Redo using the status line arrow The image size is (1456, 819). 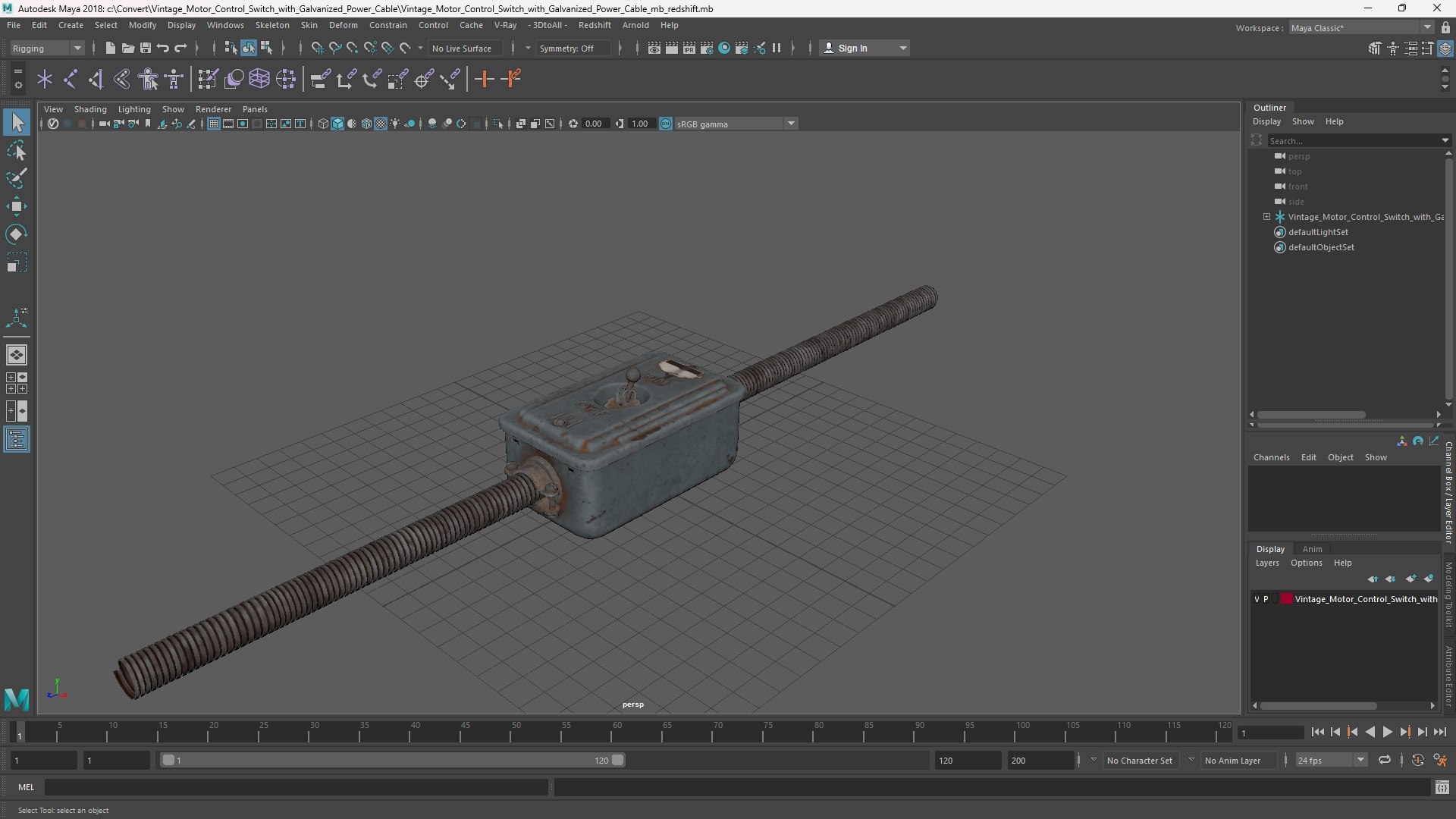(x=180, y=48)
